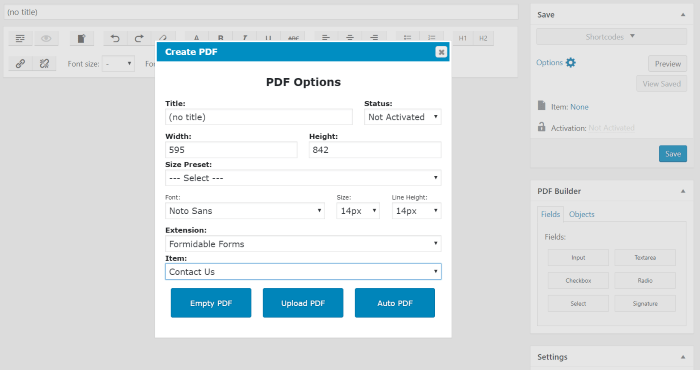Toggle the eye preview icon in toolbar
This screenshot has width=700, height=370.
[46, 38]
